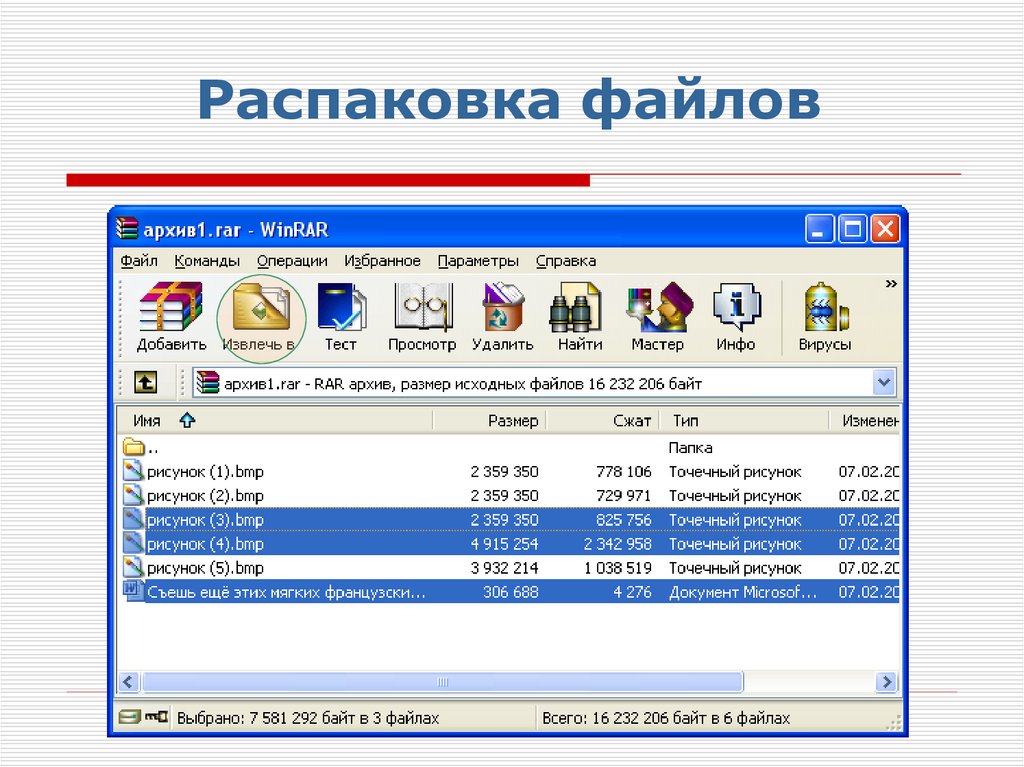1024x767 pixels.
Task: Scan archive with Вирусы tool
Action: [x=825, y=316]
